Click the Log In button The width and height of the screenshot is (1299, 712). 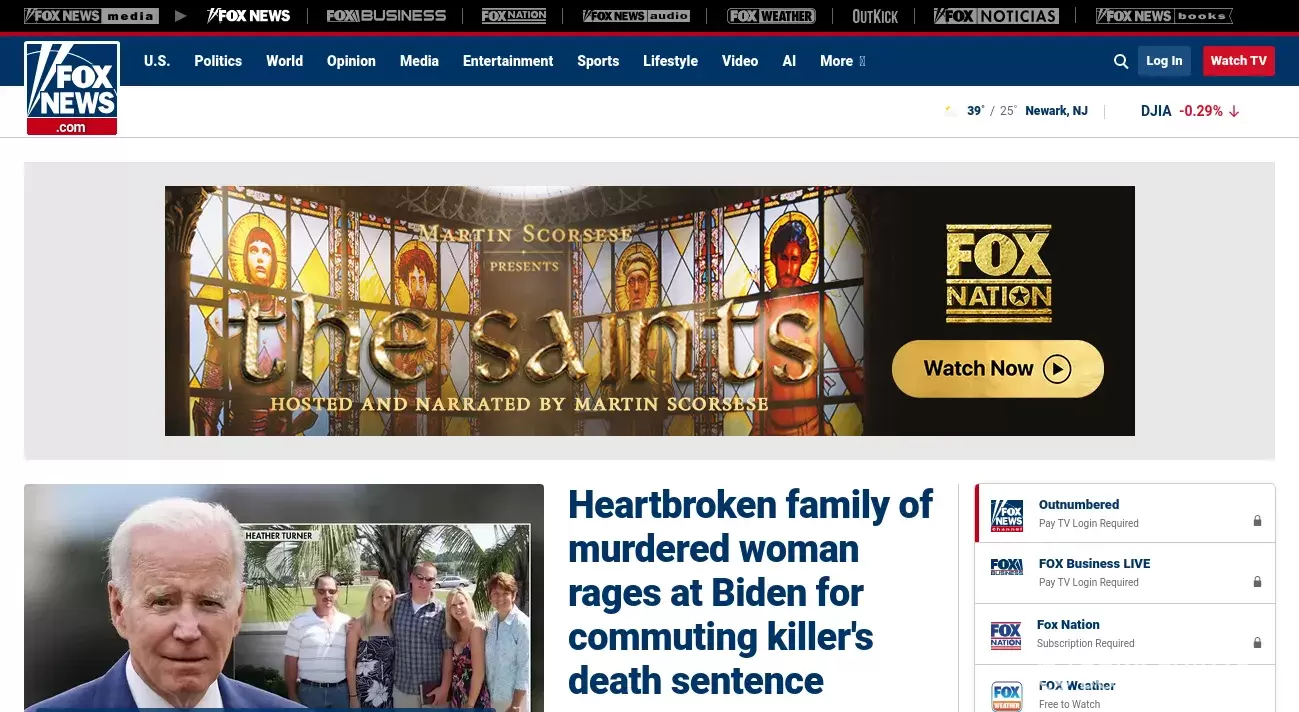[x=1164, y=61]
